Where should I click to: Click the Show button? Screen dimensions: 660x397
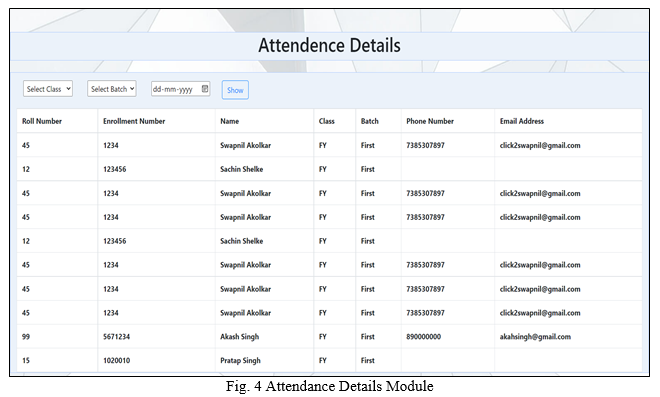235,90
